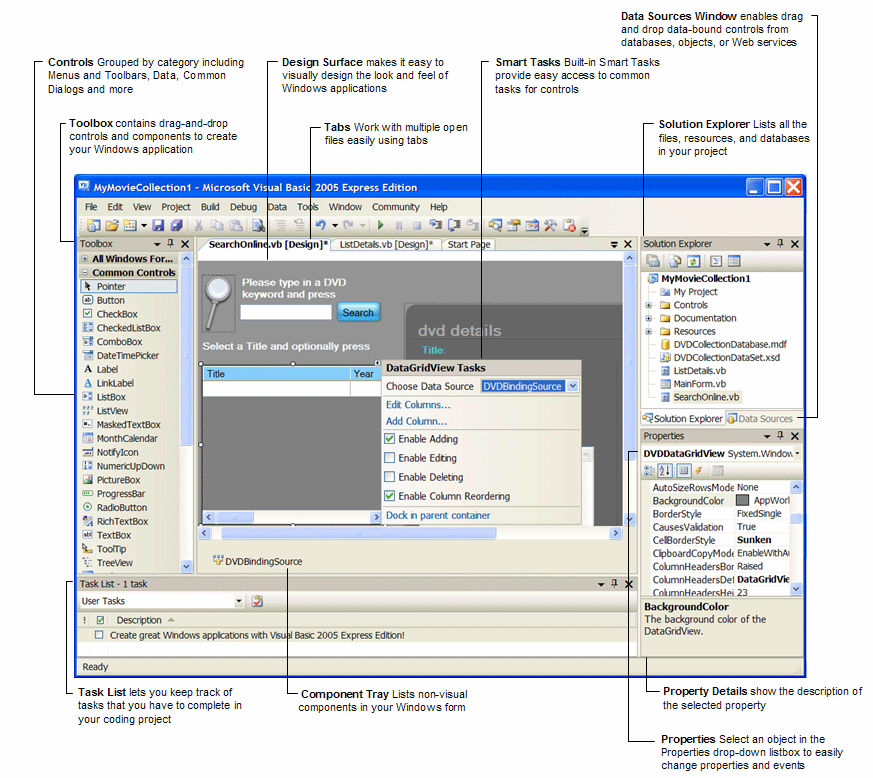
Task: Expand the Controls folder in tree
Action: 649,305
